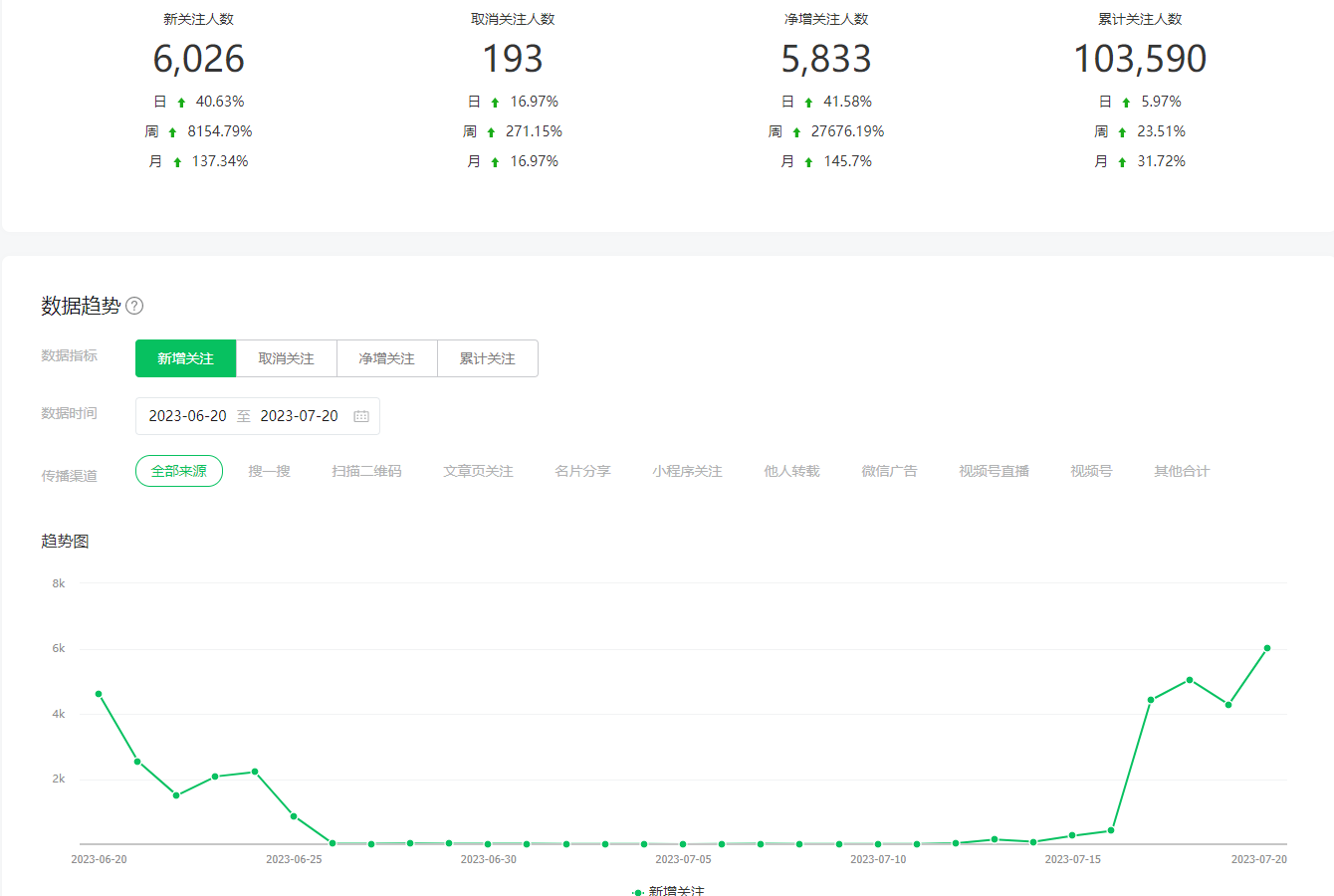This screenshot has width=1334, height=896.
Task: Switch to the 净增关注 metric tab
Action: (387, 358)
